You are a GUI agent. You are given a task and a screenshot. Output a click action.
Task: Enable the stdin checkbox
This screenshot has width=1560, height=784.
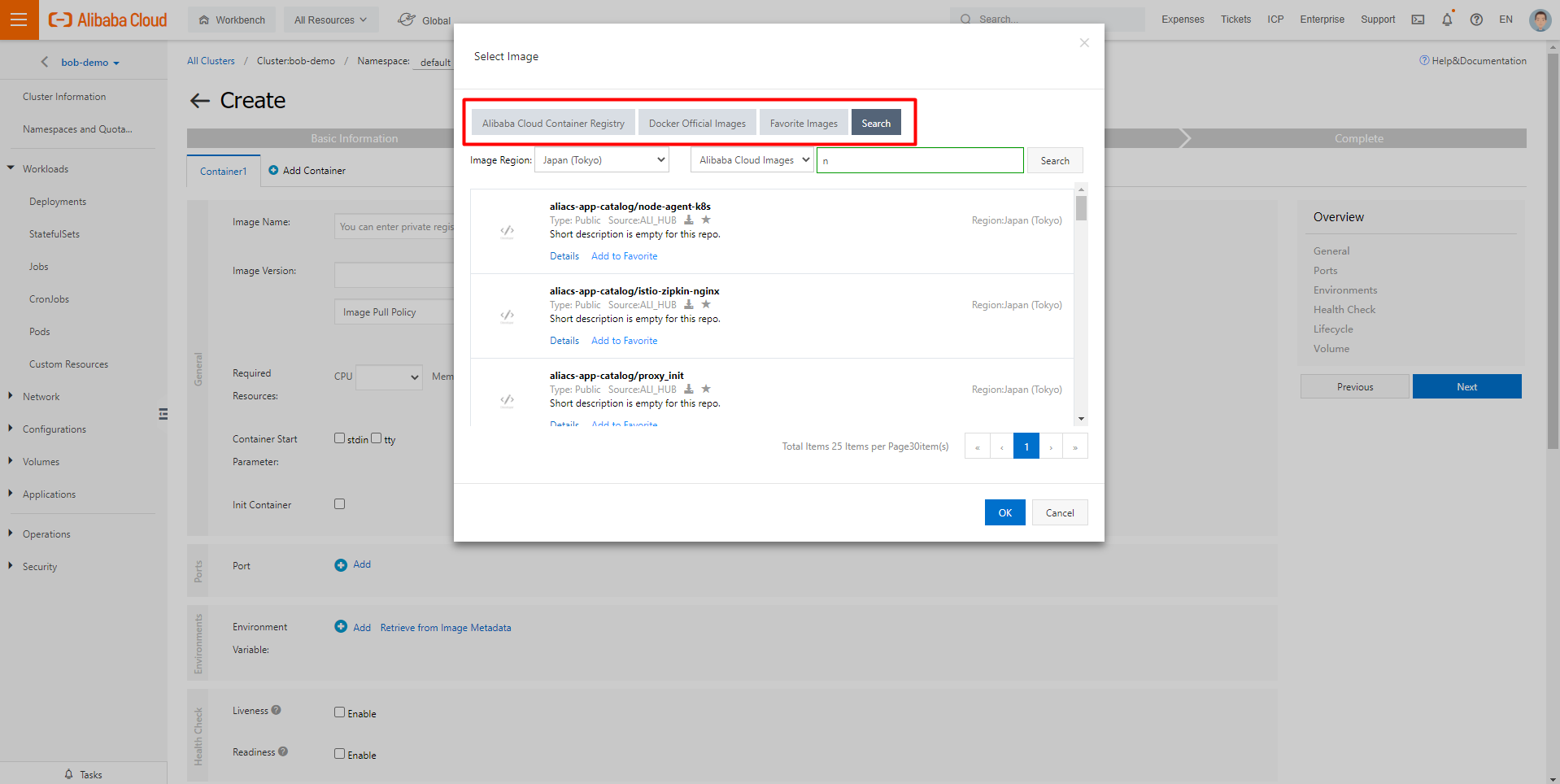coord(340,438)
